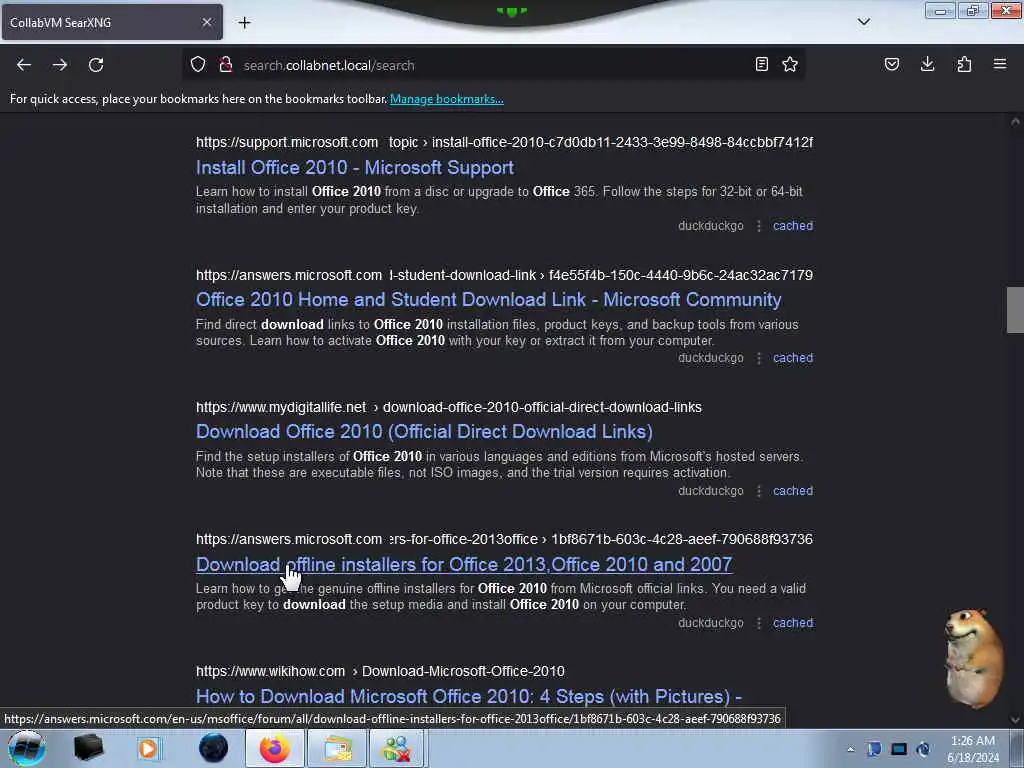This screenshot has height=768, width=1024.
Task: Save page to Pocket
Action: pyautogui.click(x=892, y=65)
